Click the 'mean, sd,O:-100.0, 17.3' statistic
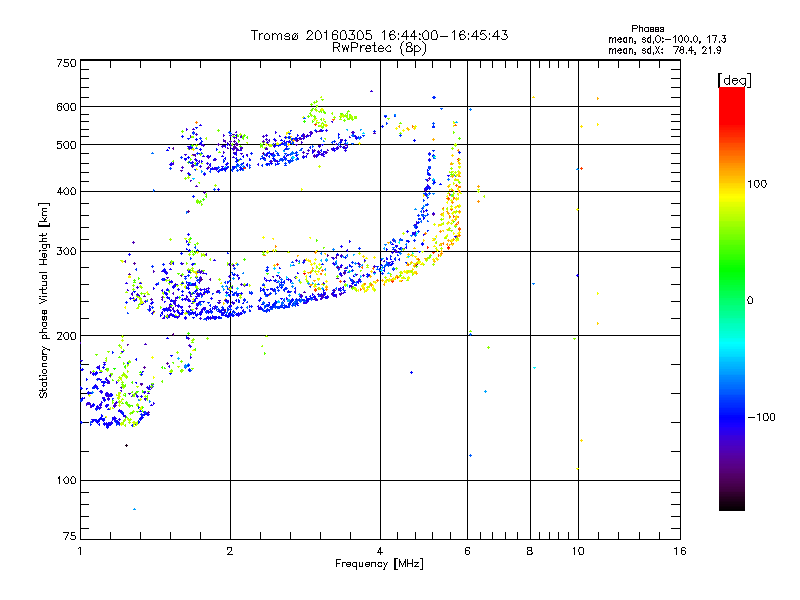Image resolution: width=800 pixels, height=600 pixels. click(667, 39)
